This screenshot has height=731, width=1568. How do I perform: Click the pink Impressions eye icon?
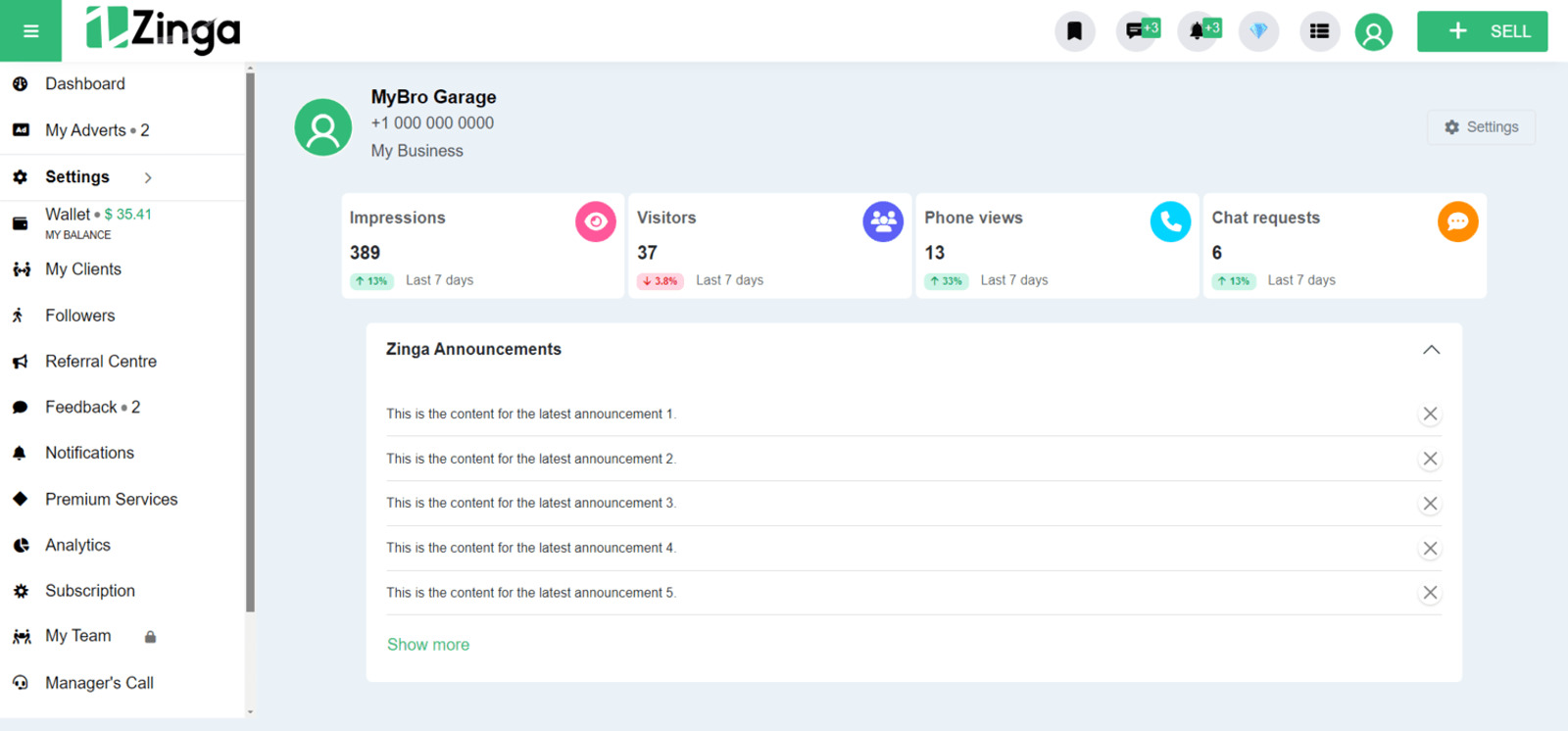coord(595,221)
